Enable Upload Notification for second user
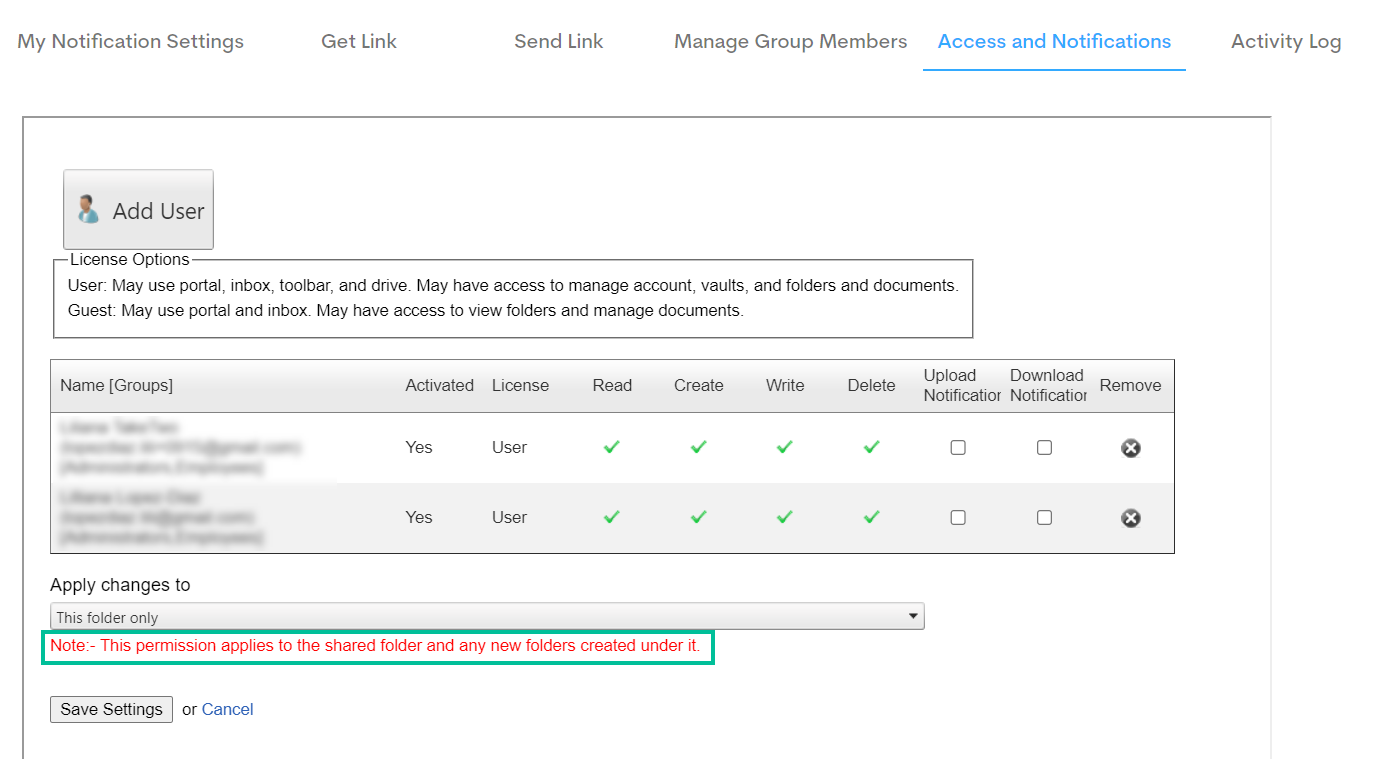This screenshot has width=1376, height=759. [958, 518]
